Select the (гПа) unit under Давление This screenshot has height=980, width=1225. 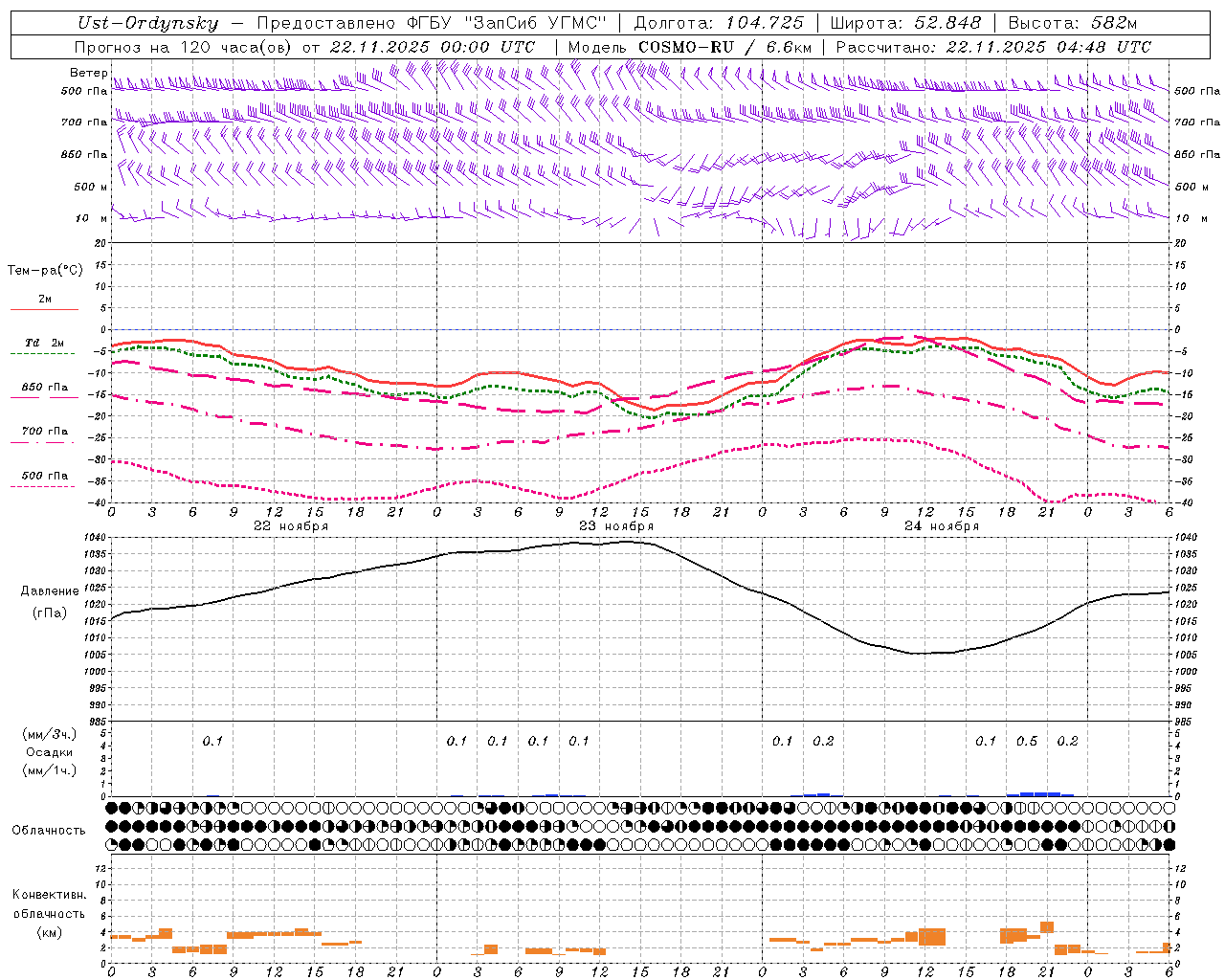click(x=50, y=612)
